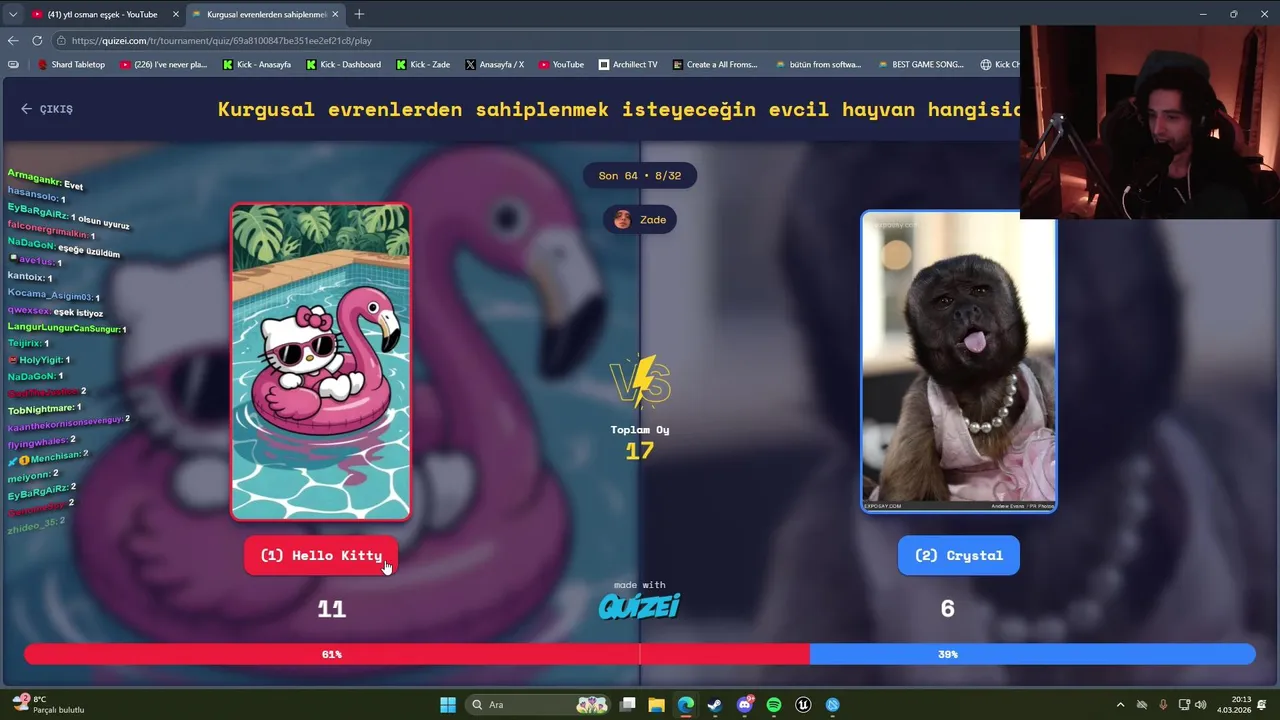Open the tab search dropdown
1280x720 pixels.
pos(12,14)
